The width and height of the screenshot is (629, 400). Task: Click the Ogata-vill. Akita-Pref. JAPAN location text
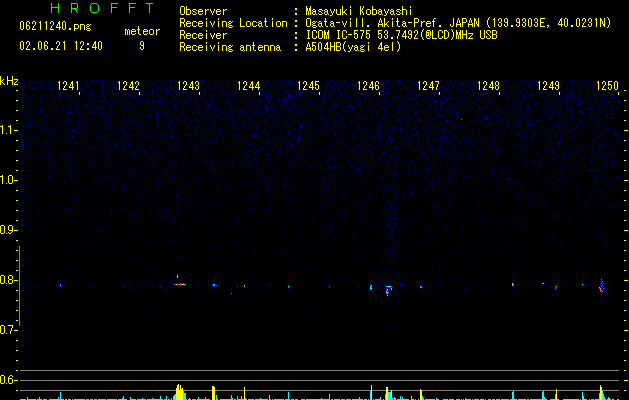458,23
